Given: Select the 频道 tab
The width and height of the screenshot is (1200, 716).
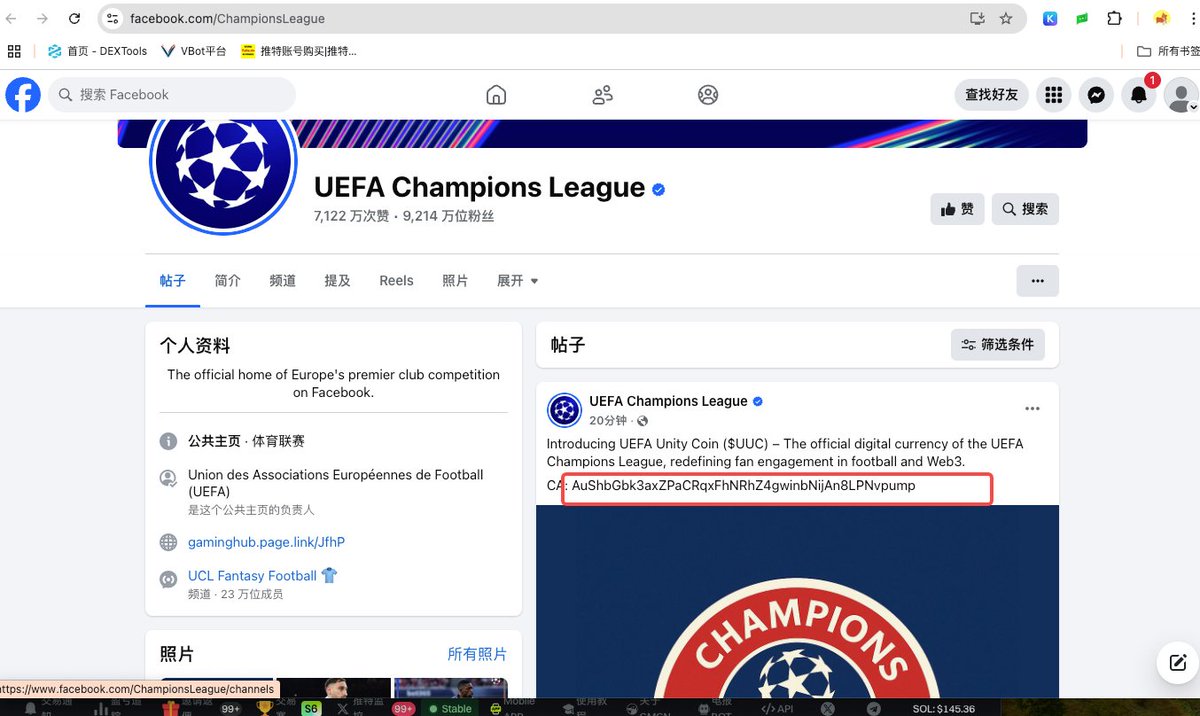Looking at the screenshot, I should (283, 281).
